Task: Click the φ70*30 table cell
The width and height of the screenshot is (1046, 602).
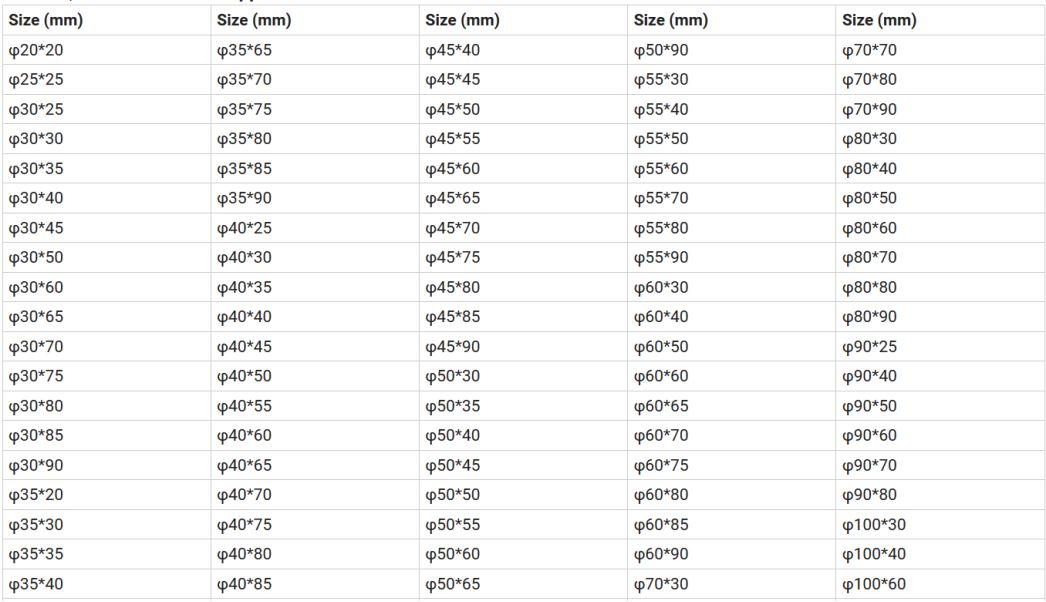Action: tap(731, 584)
